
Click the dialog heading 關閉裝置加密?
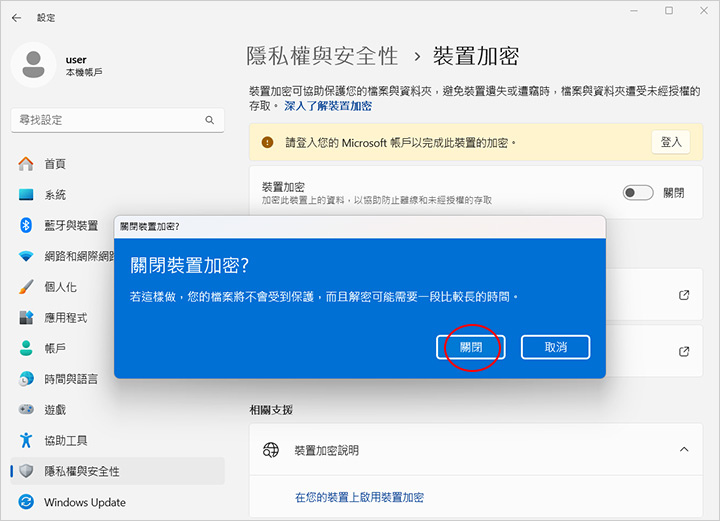189,265
